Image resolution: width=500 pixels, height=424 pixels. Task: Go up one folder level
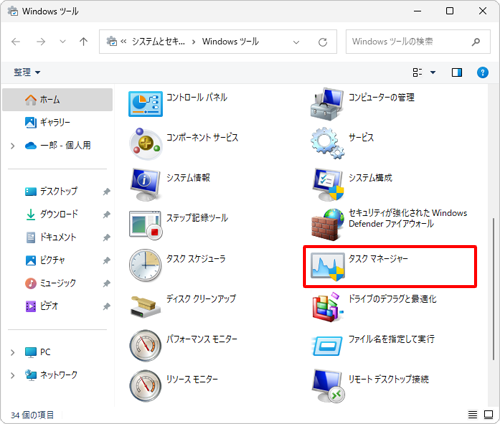83,42
